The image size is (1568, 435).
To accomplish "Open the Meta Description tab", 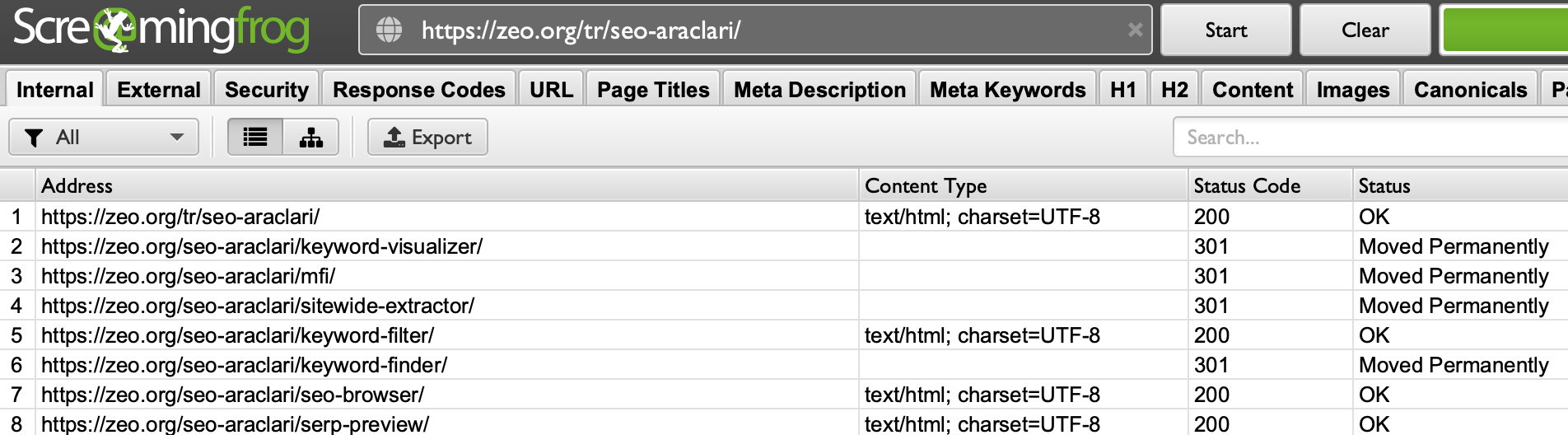I will (x=819, y=89).
